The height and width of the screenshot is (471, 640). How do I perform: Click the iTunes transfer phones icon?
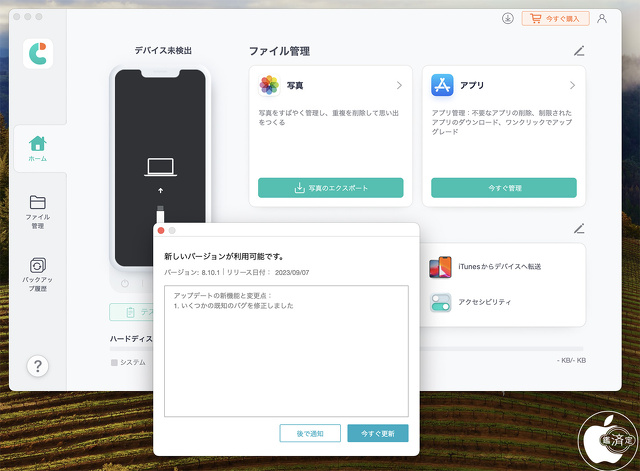tap(440, 267)
